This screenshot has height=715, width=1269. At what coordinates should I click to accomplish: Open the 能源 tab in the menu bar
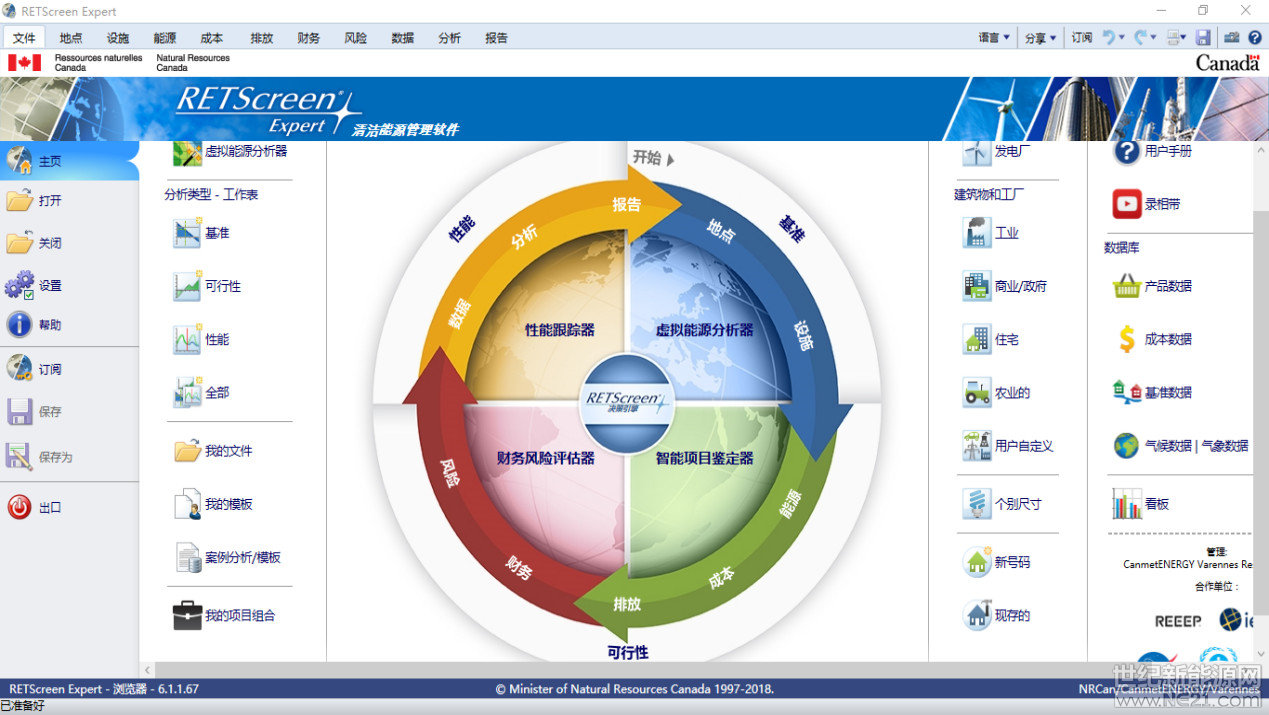click(165, 38)
